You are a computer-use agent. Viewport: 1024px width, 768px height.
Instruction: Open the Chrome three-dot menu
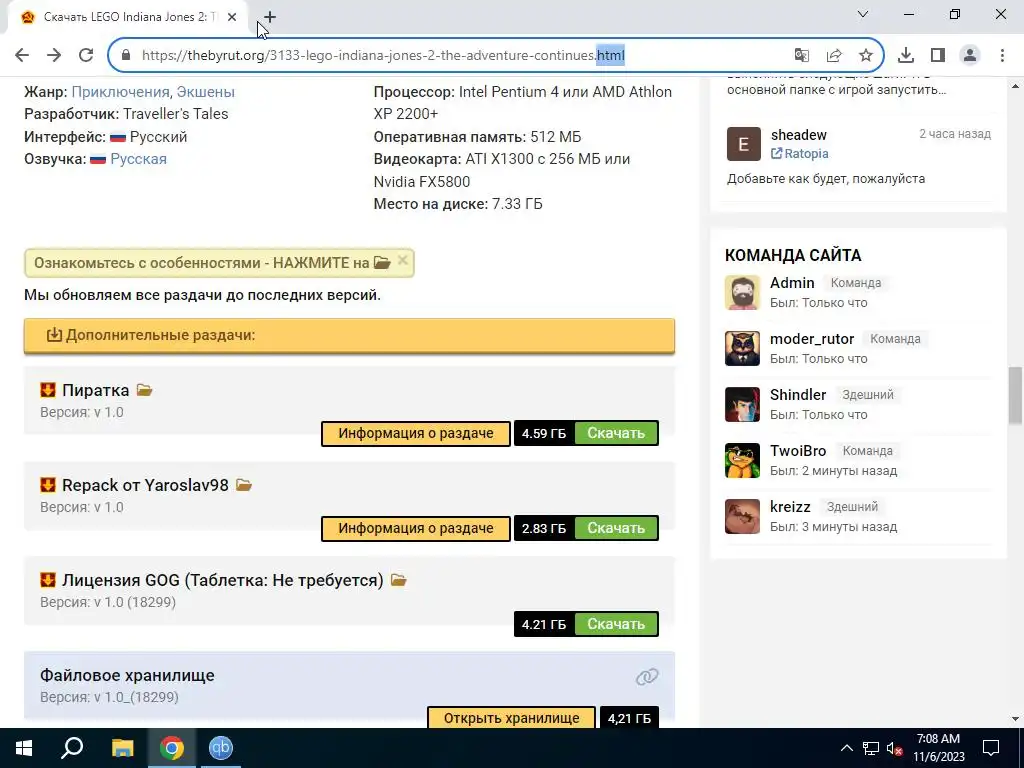click(x=1002, y=55)
